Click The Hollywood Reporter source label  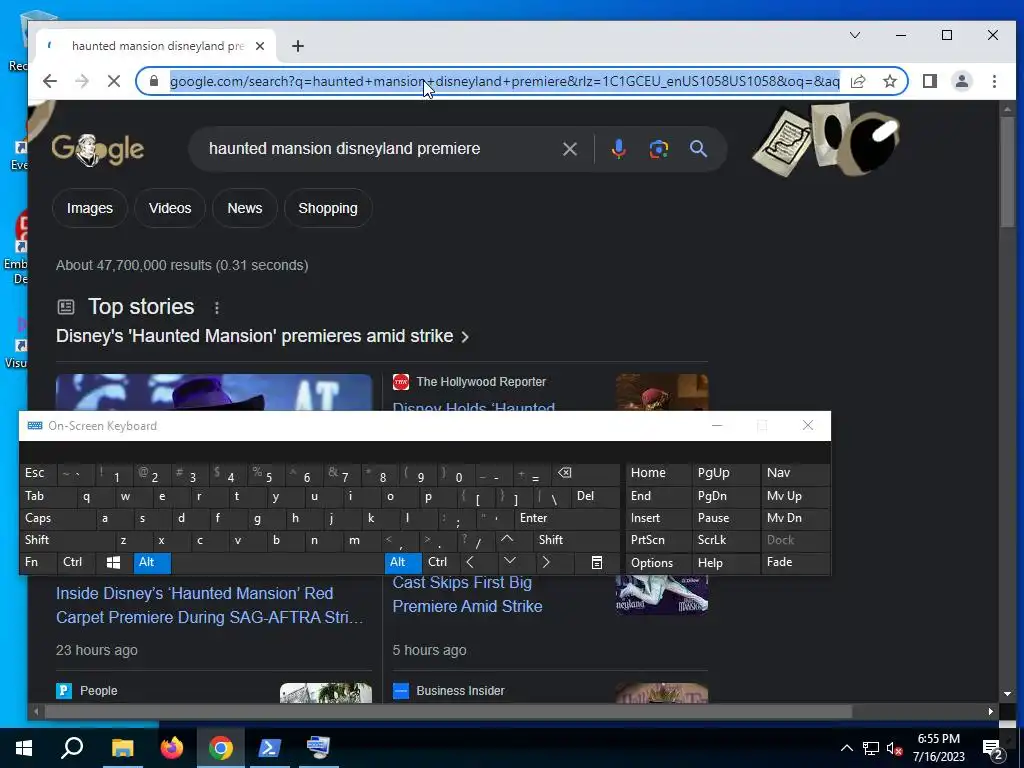pos(481,381)
